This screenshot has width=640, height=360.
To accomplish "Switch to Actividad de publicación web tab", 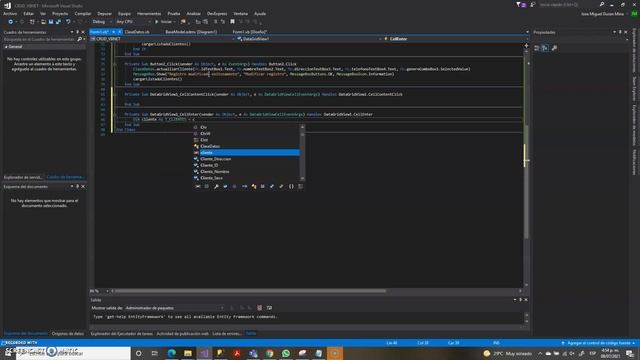I will pyautogui.click(x=182, y=333).
